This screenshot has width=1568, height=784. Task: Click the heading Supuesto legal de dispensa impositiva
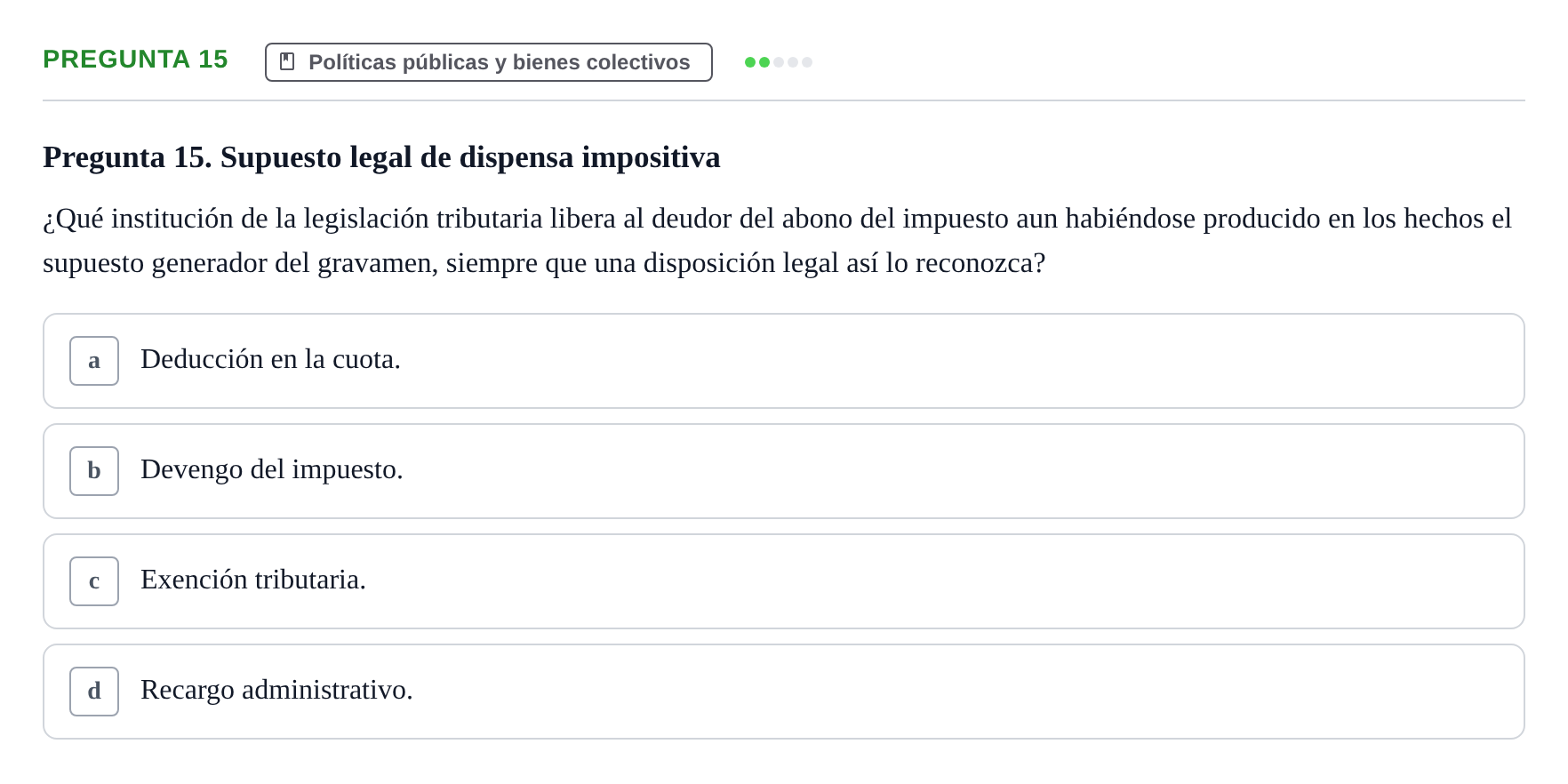tap(381, 157)
